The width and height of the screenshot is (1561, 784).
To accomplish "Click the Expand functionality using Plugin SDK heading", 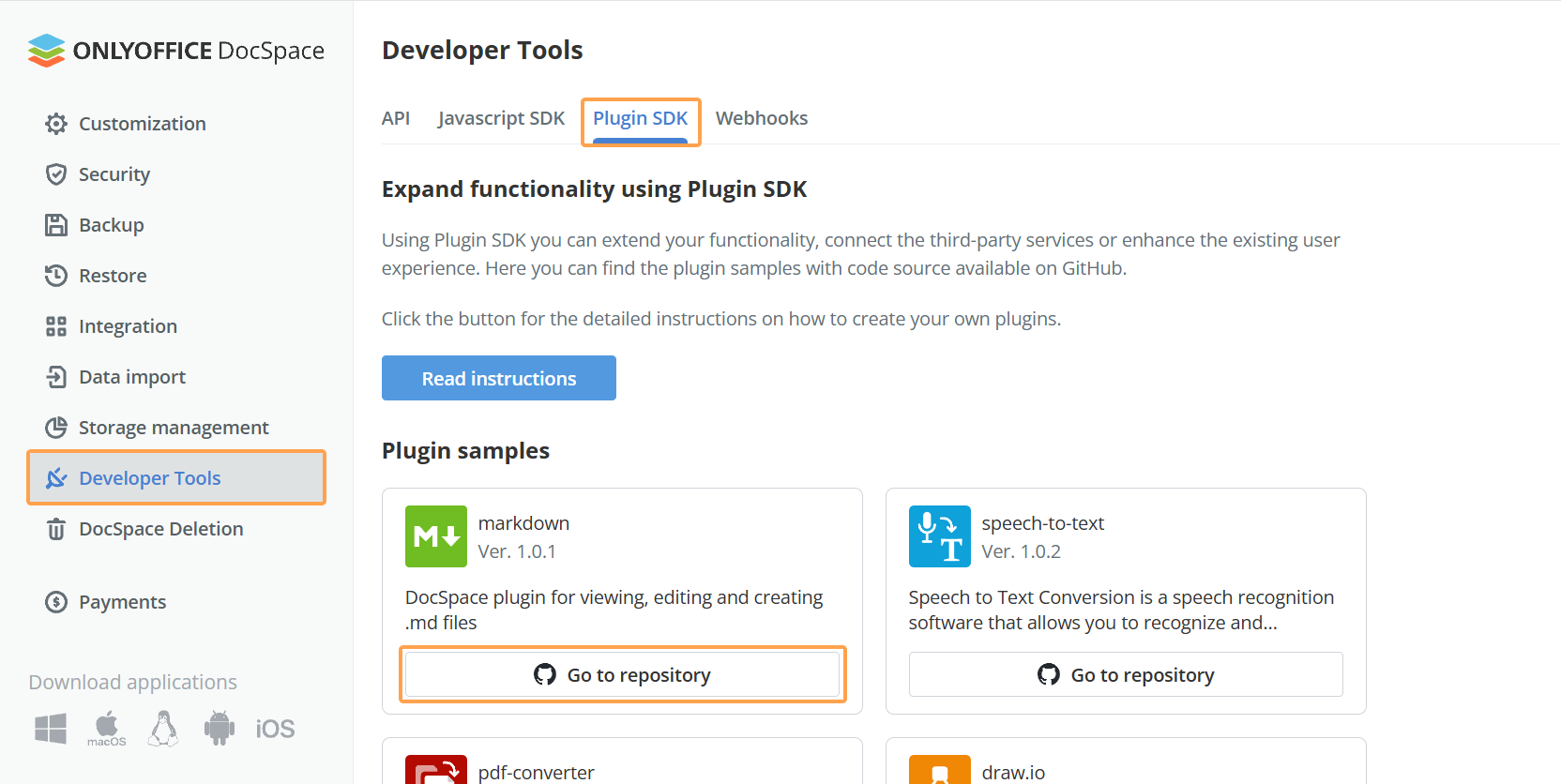I will pos(594,189).
